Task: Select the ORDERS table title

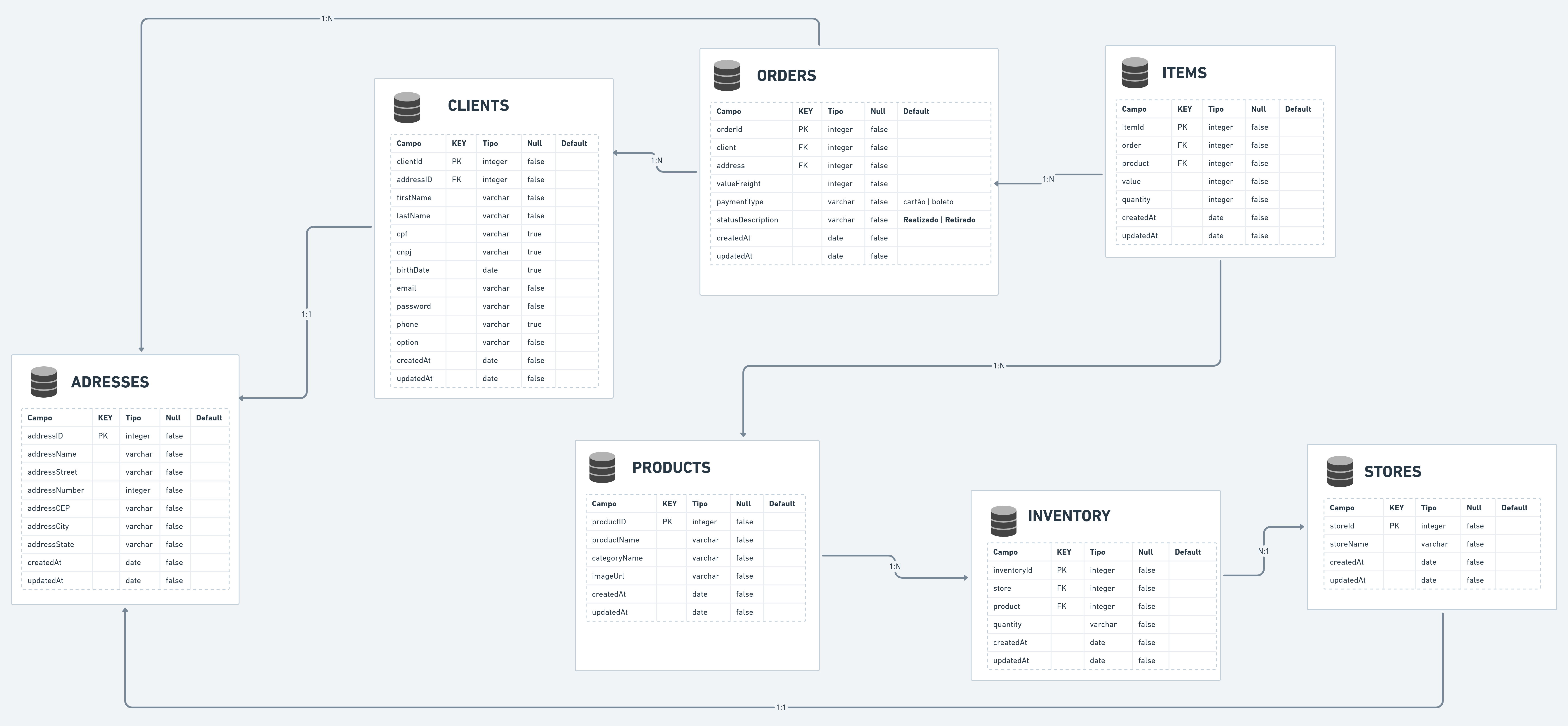Action: tap(786, 75)
